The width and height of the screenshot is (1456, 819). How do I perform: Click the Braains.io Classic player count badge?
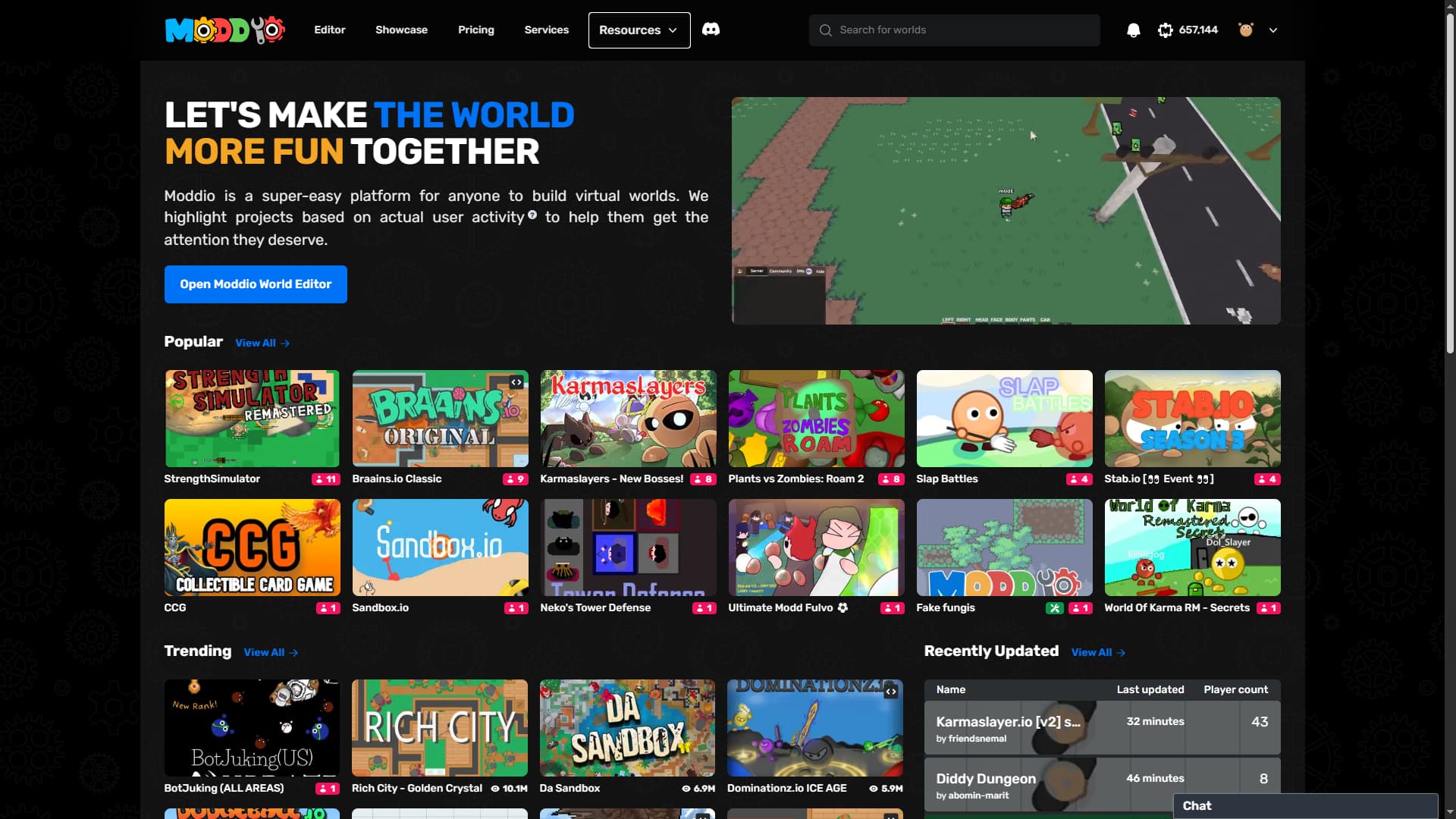516,479
